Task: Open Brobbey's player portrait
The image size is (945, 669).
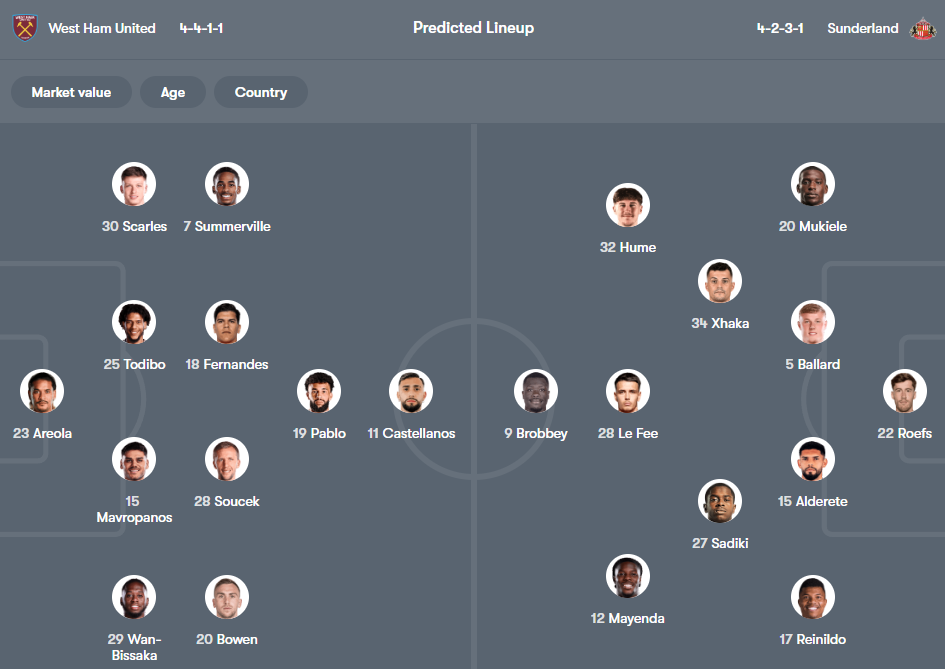Action: pos(535,391)
